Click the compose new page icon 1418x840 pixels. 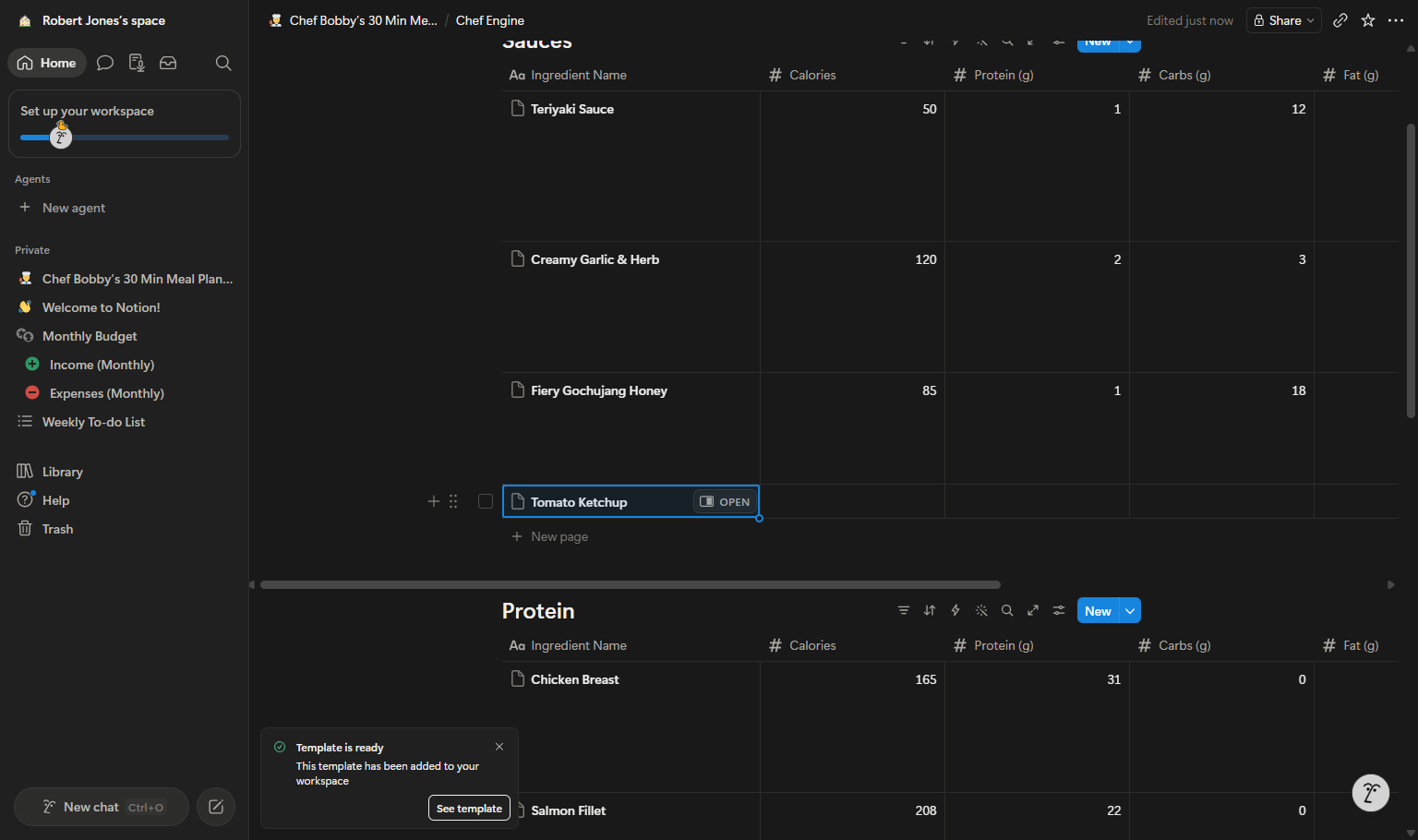(216, 807)
